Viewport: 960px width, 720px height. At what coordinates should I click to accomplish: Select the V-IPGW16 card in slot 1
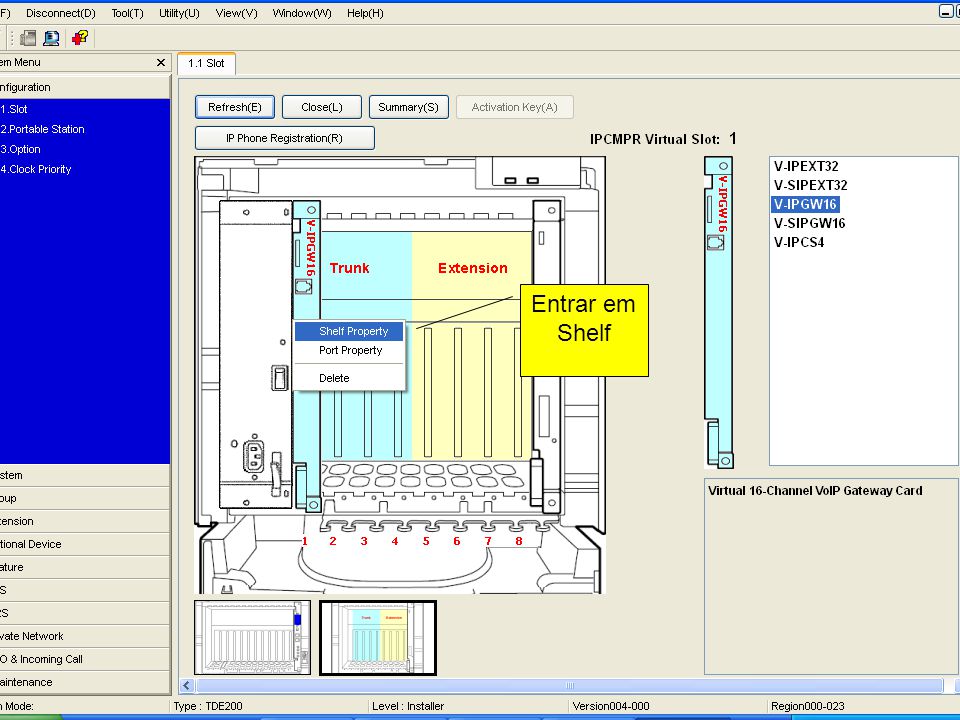coord(307,355)
